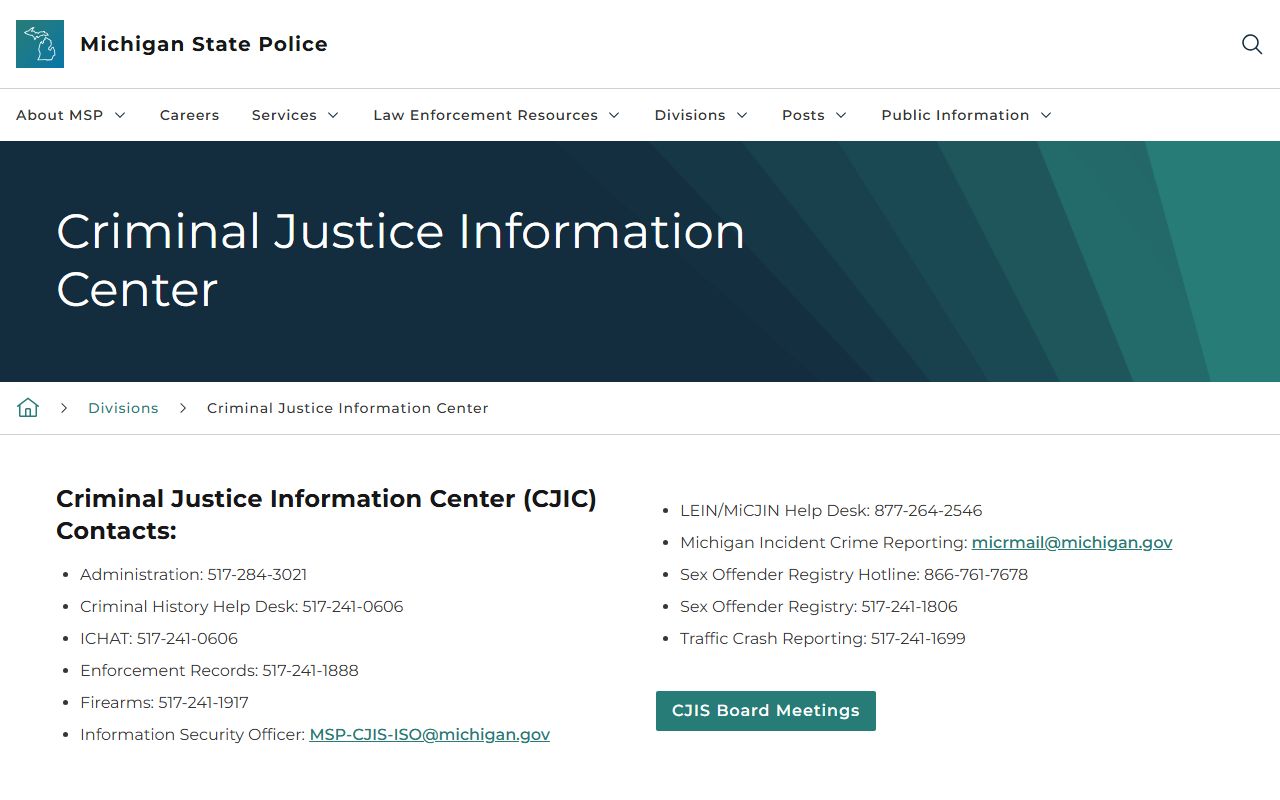
Task: Expand the Law Enforcement Resources chevron
Action: pos(614,115)
